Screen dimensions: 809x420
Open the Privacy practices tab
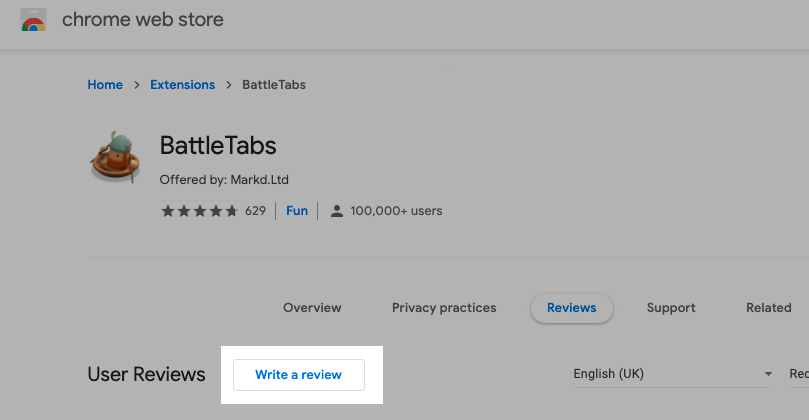(444, 308)
